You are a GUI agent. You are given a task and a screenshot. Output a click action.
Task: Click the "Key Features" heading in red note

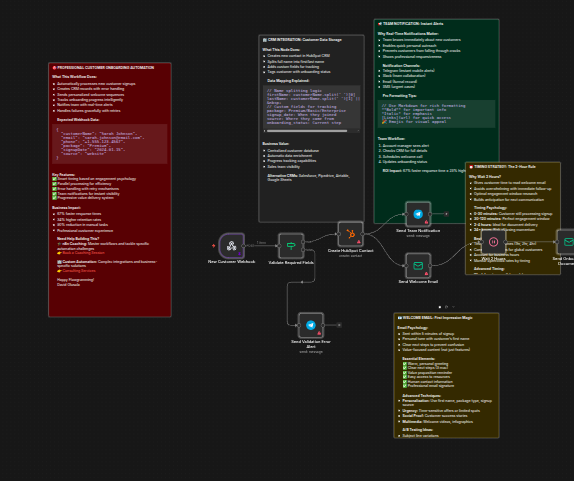63,175
